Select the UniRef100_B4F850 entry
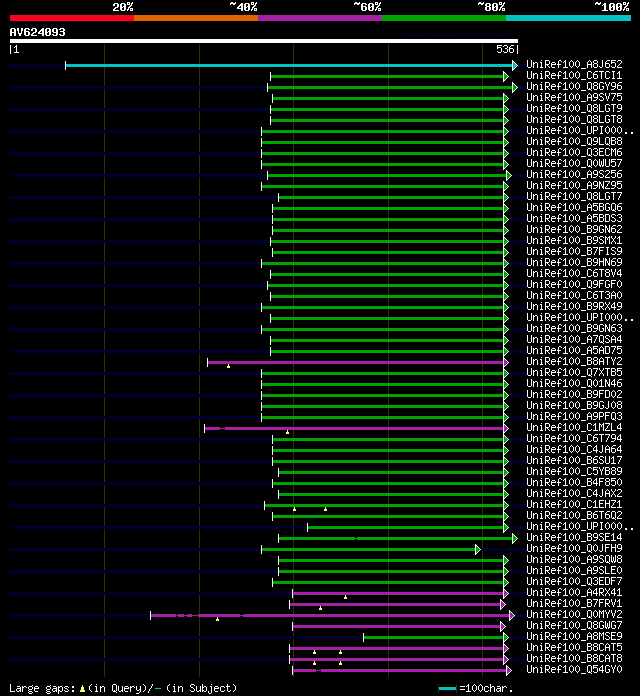This screenshot has width=640, height=696. 574,482
